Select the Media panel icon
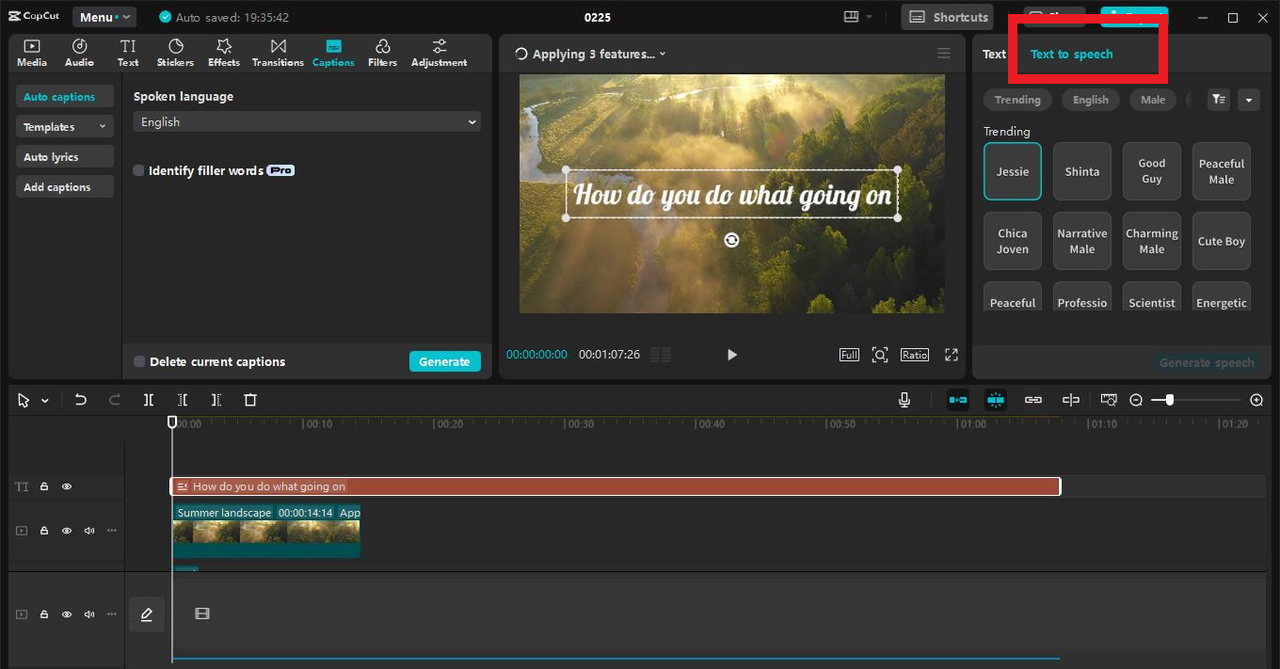1280x669 pixels. [31, 51]
